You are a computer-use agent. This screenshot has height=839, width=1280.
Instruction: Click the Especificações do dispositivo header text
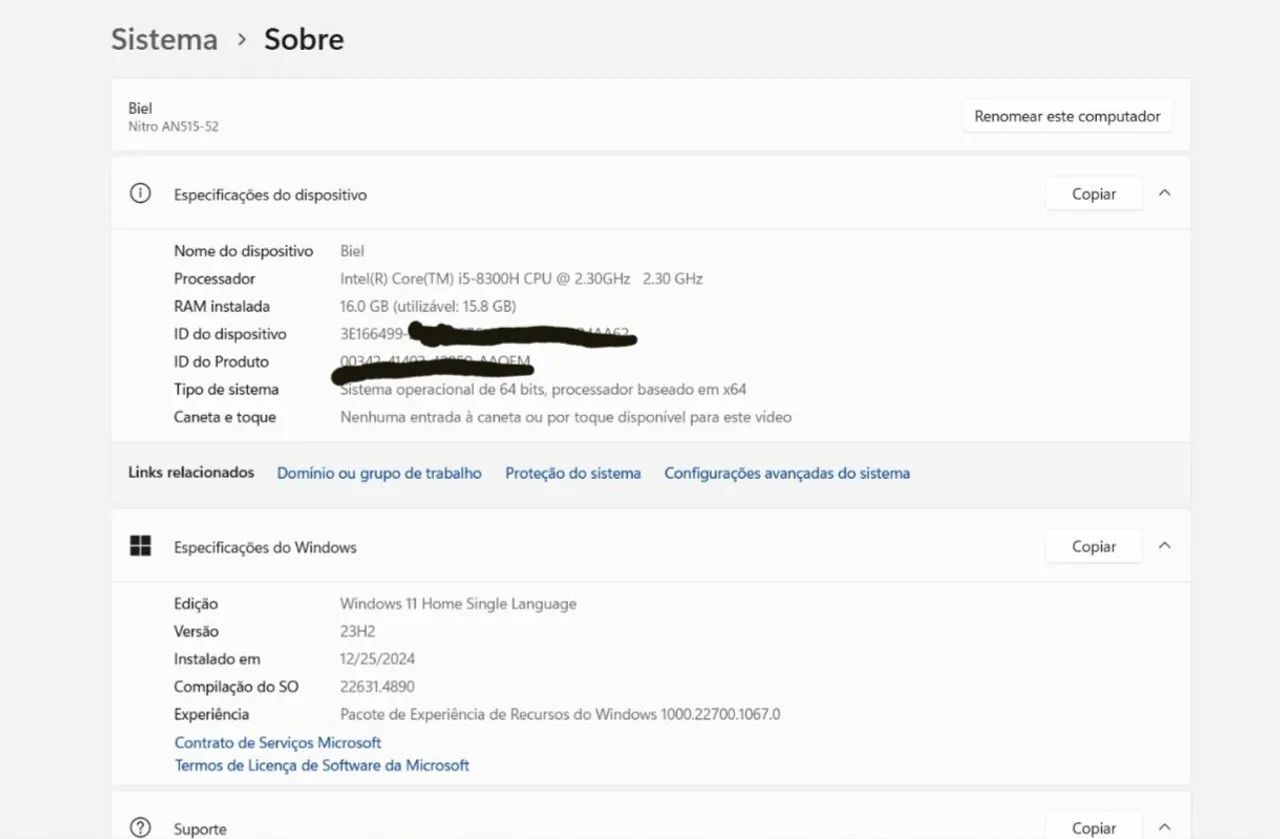270,195
